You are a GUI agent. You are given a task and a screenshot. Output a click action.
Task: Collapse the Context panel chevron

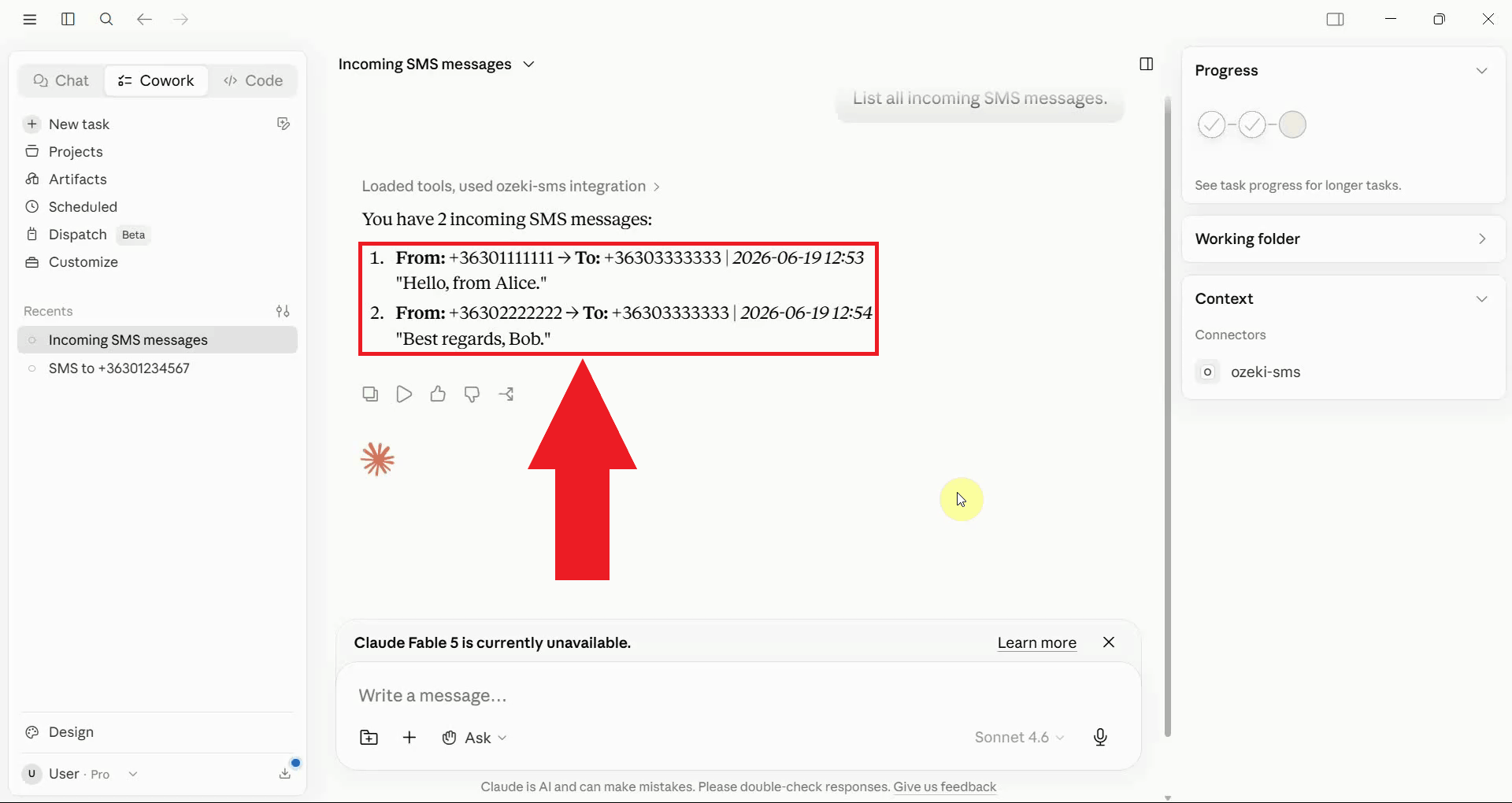[x=1481, y=298]
